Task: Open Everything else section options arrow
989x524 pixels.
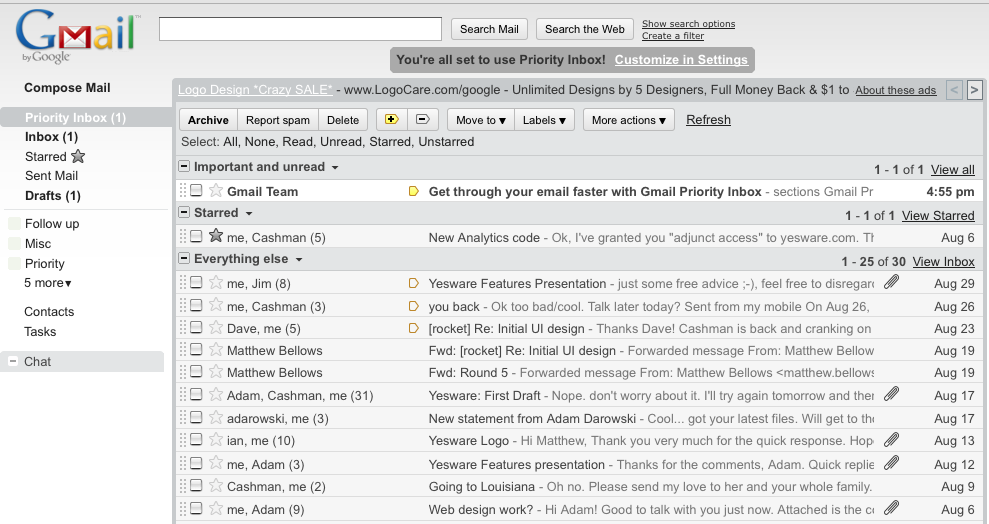Action: [299, 260]
